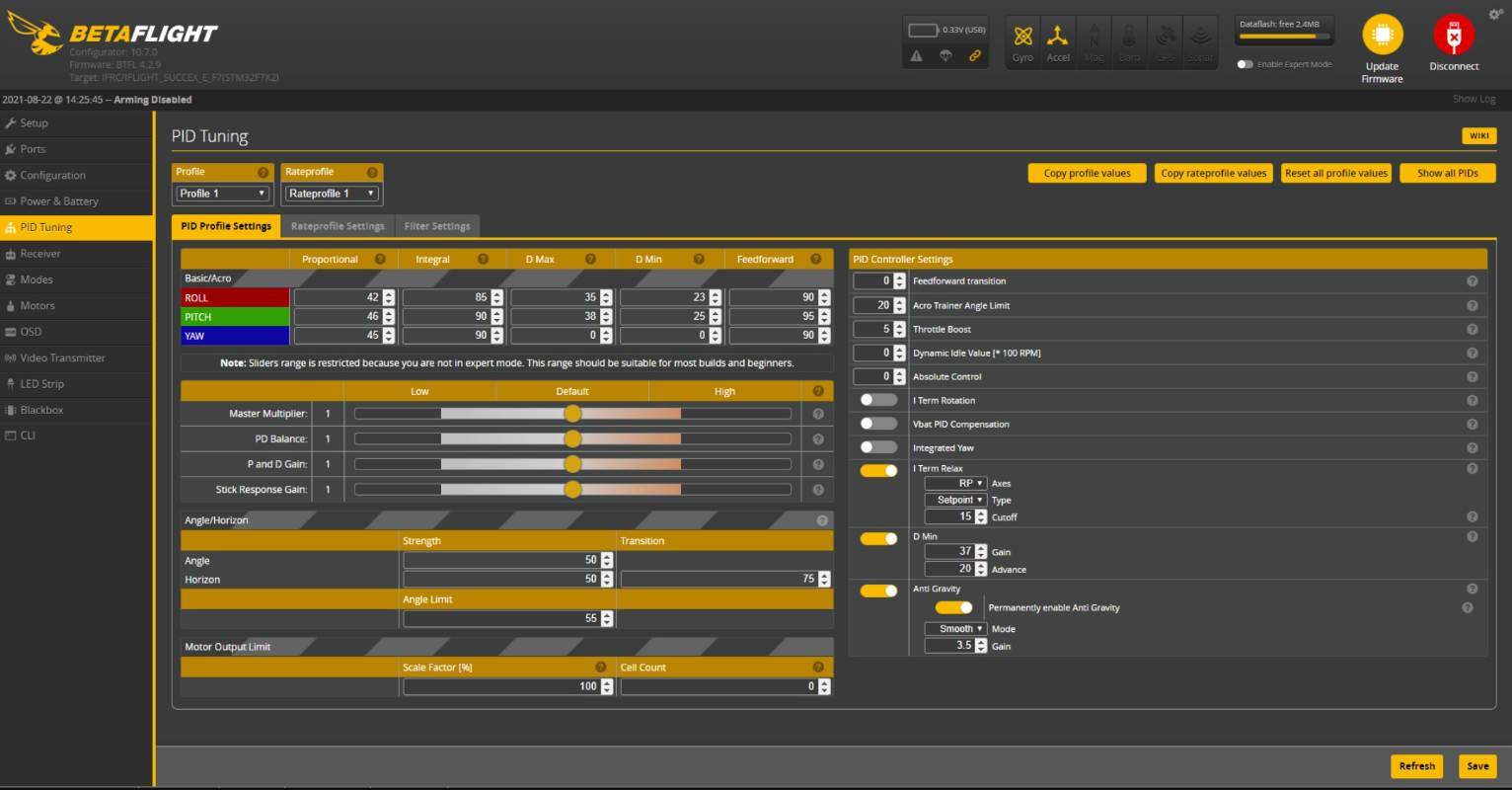Click the Baro sensor icon
The width and height of the screenshot is (1512, 790).
1129,41
